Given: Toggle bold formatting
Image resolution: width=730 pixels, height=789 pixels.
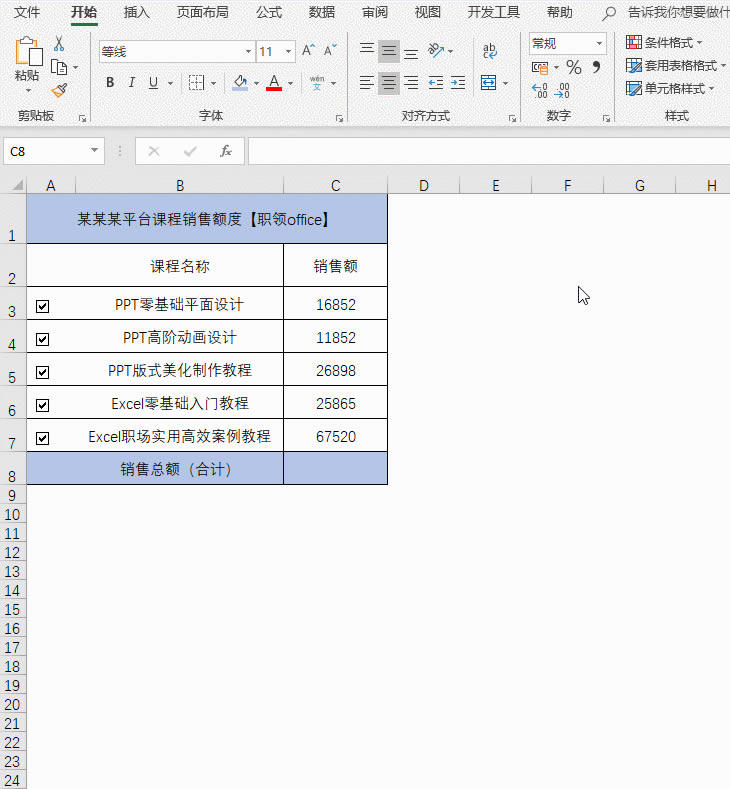Looking at the screenshot, I should 110,83.
